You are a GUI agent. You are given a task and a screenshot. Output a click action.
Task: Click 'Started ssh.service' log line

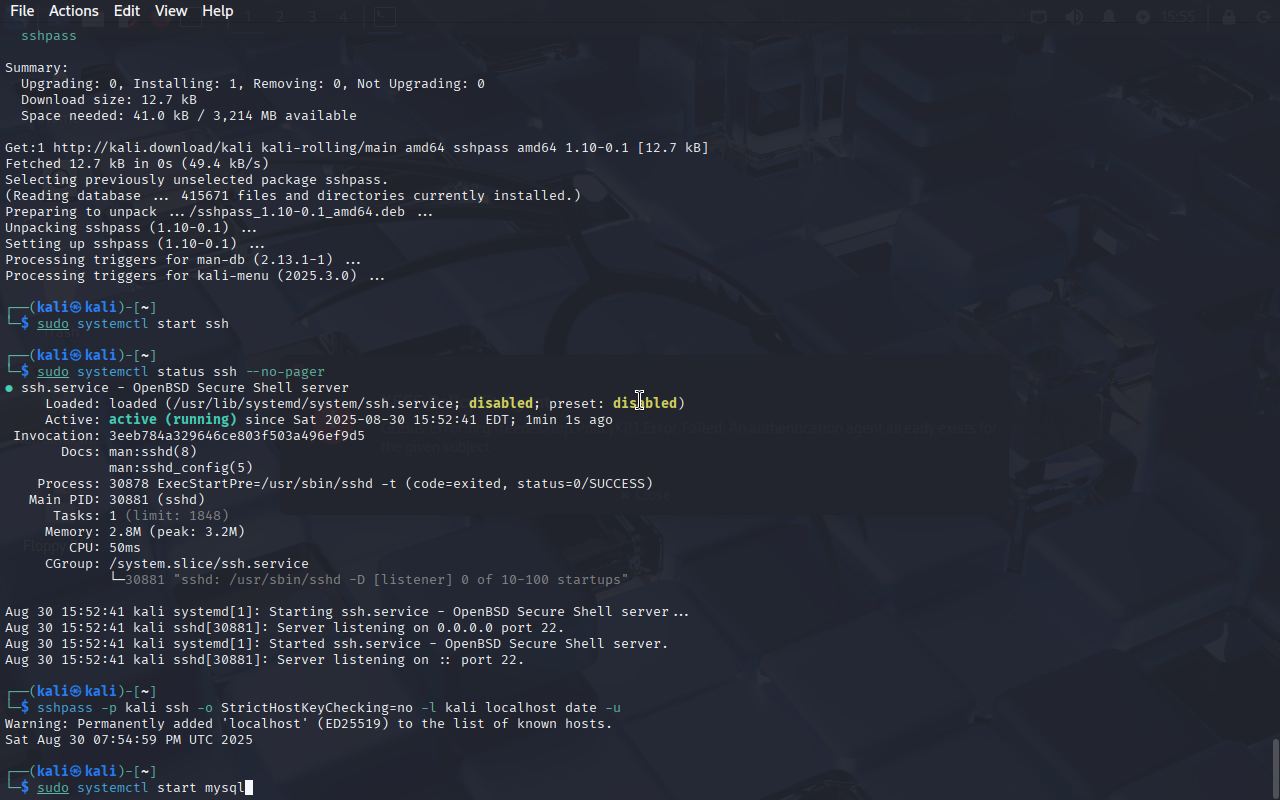pos(337,644)
